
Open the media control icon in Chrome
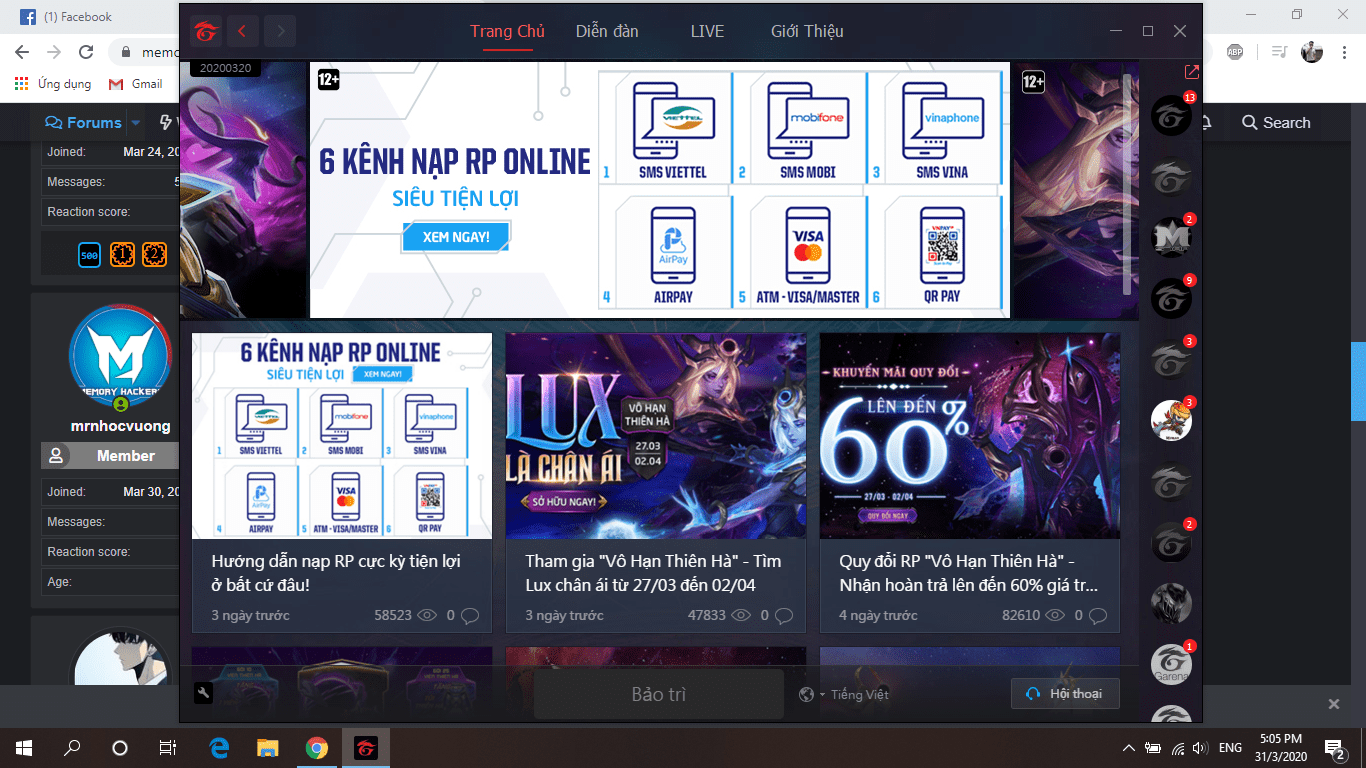(x=1280, y=52)
